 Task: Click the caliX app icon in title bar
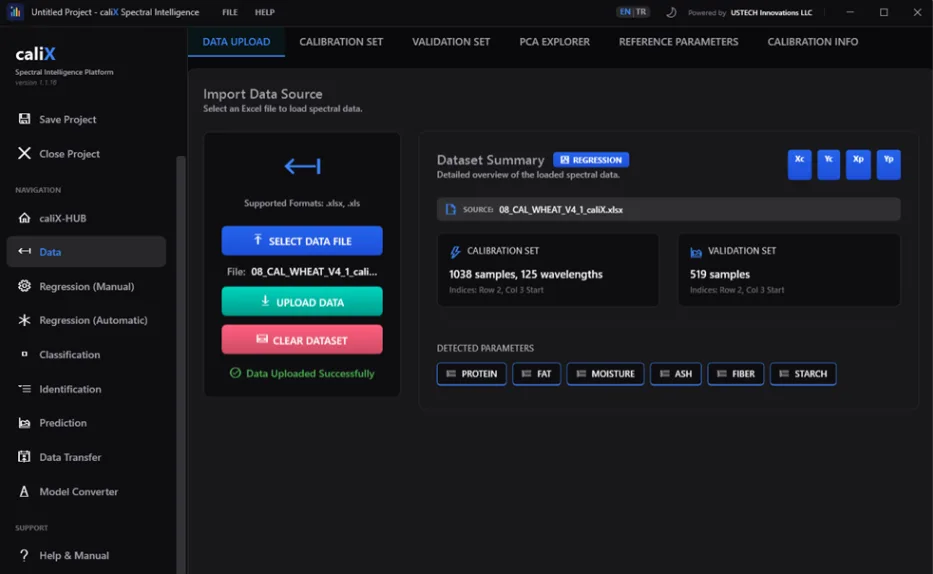[15, 11]
